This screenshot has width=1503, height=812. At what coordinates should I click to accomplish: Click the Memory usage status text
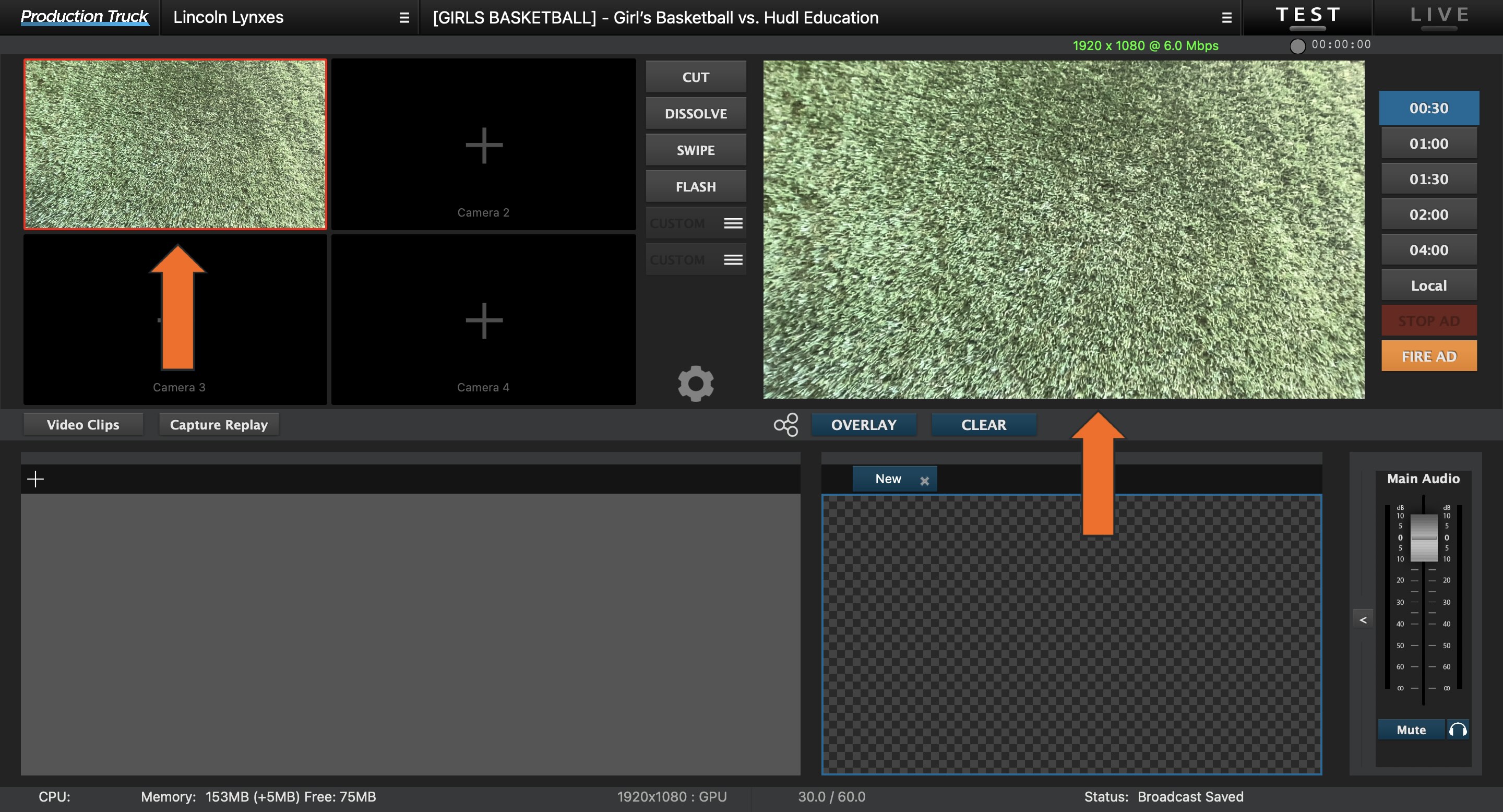point(258,797)
